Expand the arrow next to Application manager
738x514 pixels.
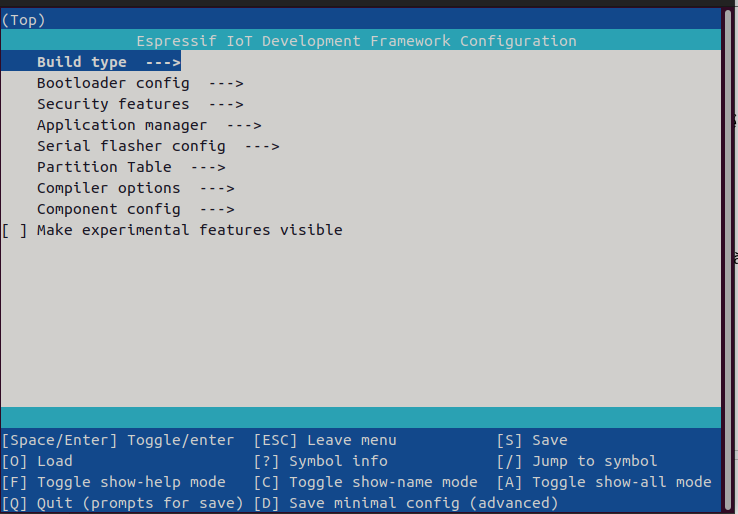point(244,125)
